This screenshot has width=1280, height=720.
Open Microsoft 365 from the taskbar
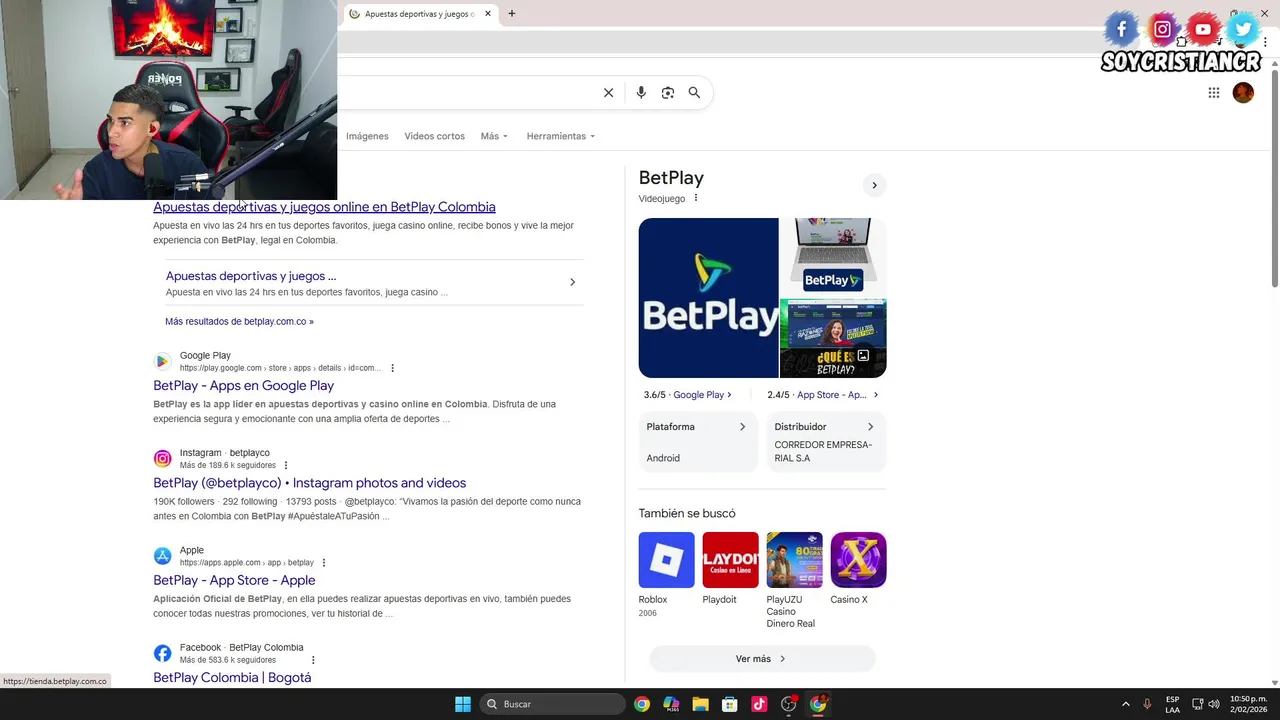pos(671,704)
